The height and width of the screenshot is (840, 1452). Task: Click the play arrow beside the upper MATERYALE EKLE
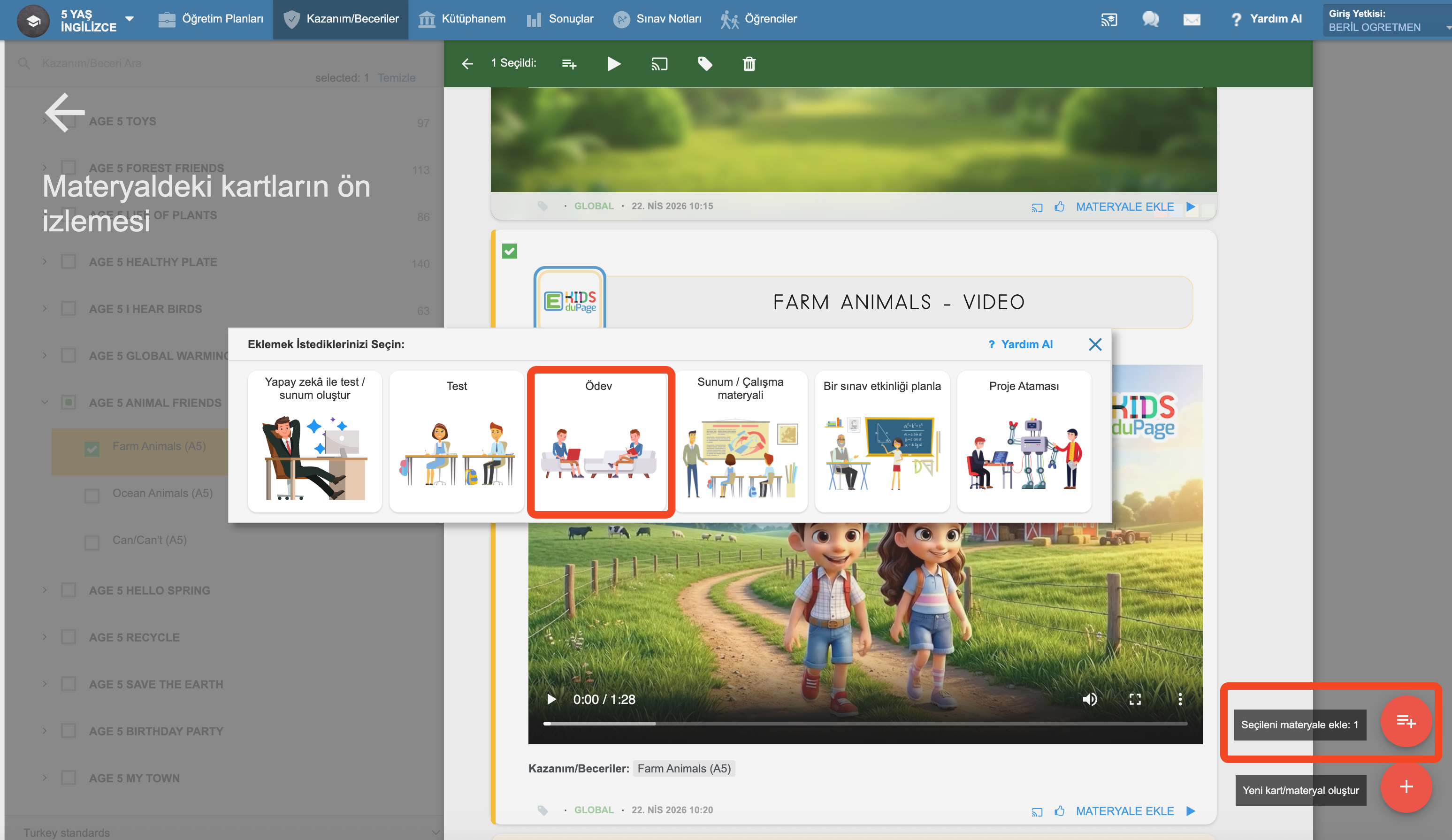coord(1191,206)
